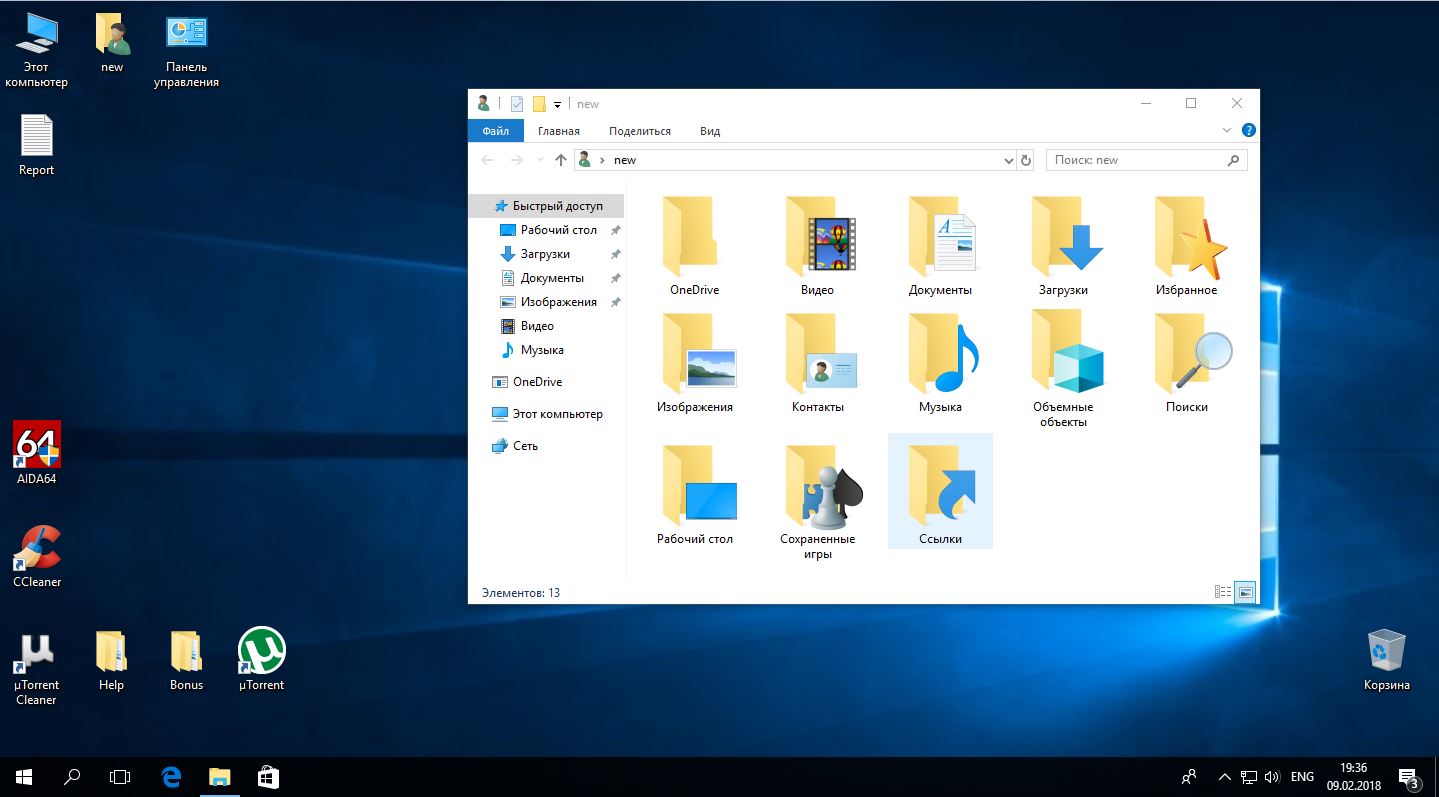Click the breadcrumb chevron before new
Image resolution: width=1439 pixels, height=797 pixels.
[x=602, y=160]
